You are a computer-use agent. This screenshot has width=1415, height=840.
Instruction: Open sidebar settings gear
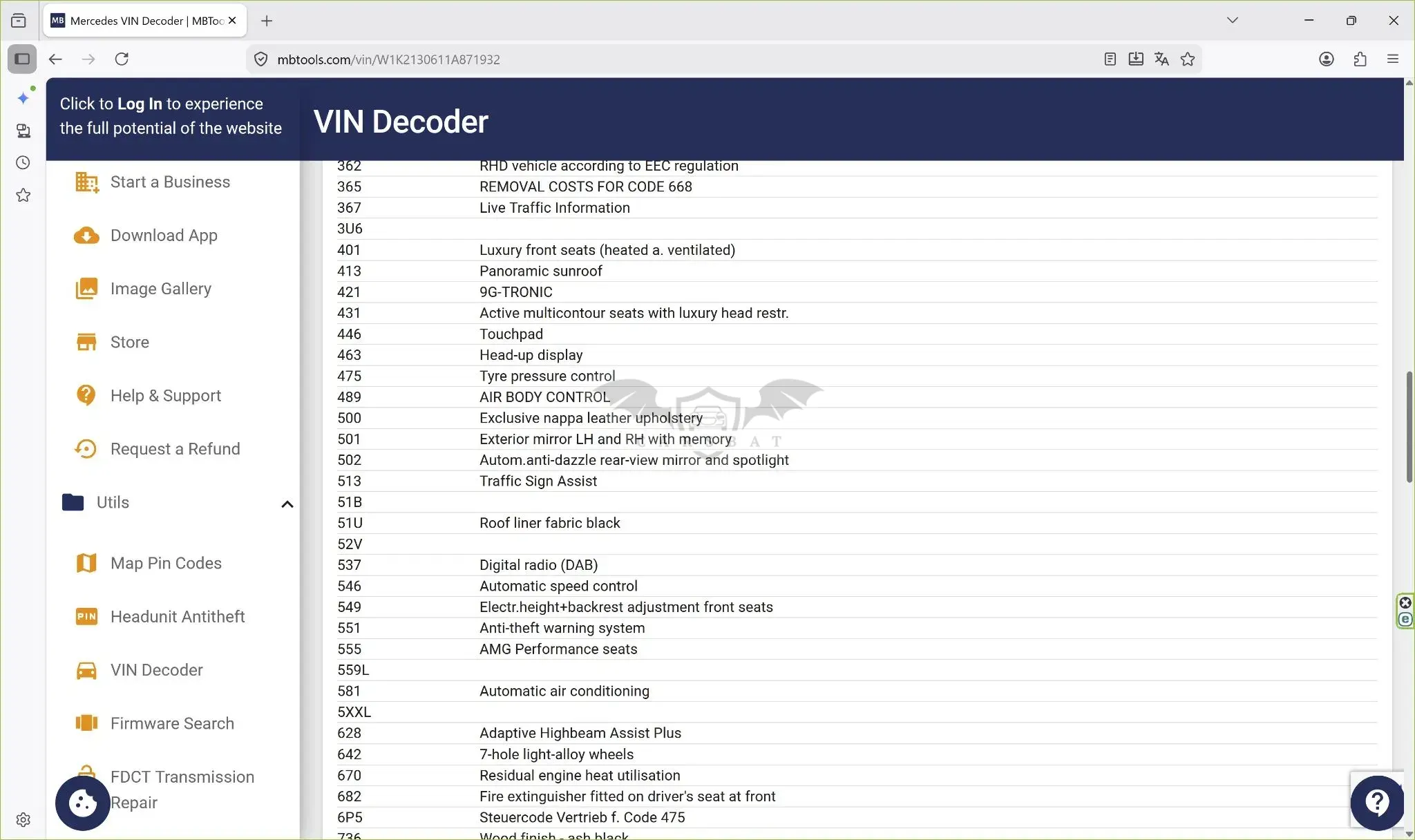(x=23, y=820)
